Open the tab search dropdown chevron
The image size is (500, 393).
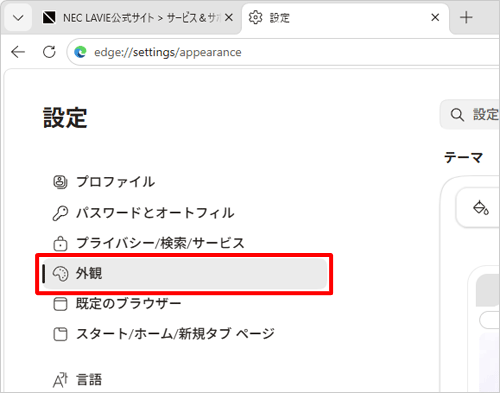coord(18,18)
